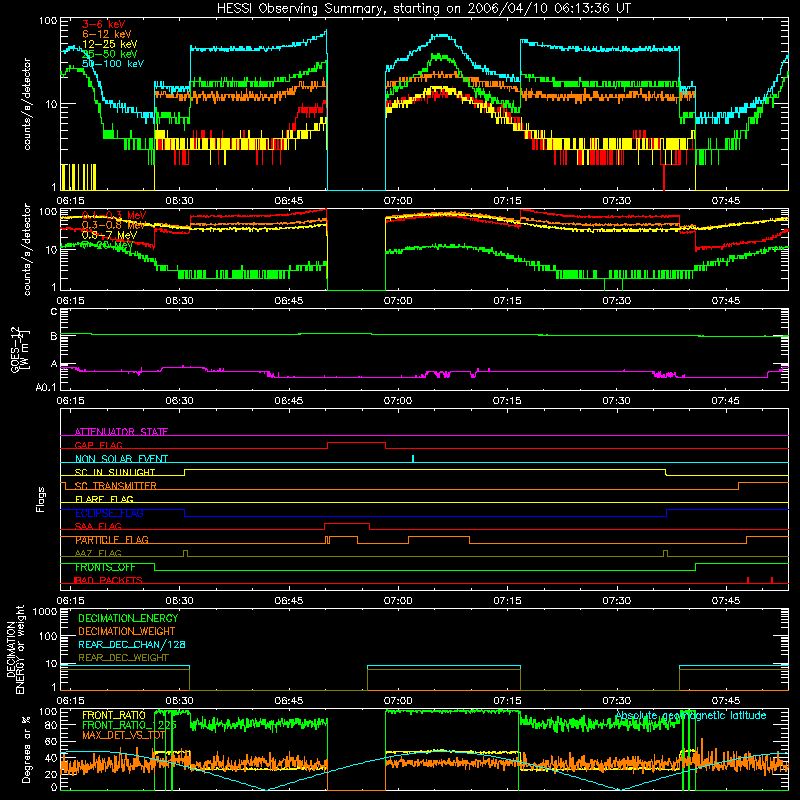Click 06:45 tick under the MeV counts panel
800x800 pixels.
tap(289, 301)
